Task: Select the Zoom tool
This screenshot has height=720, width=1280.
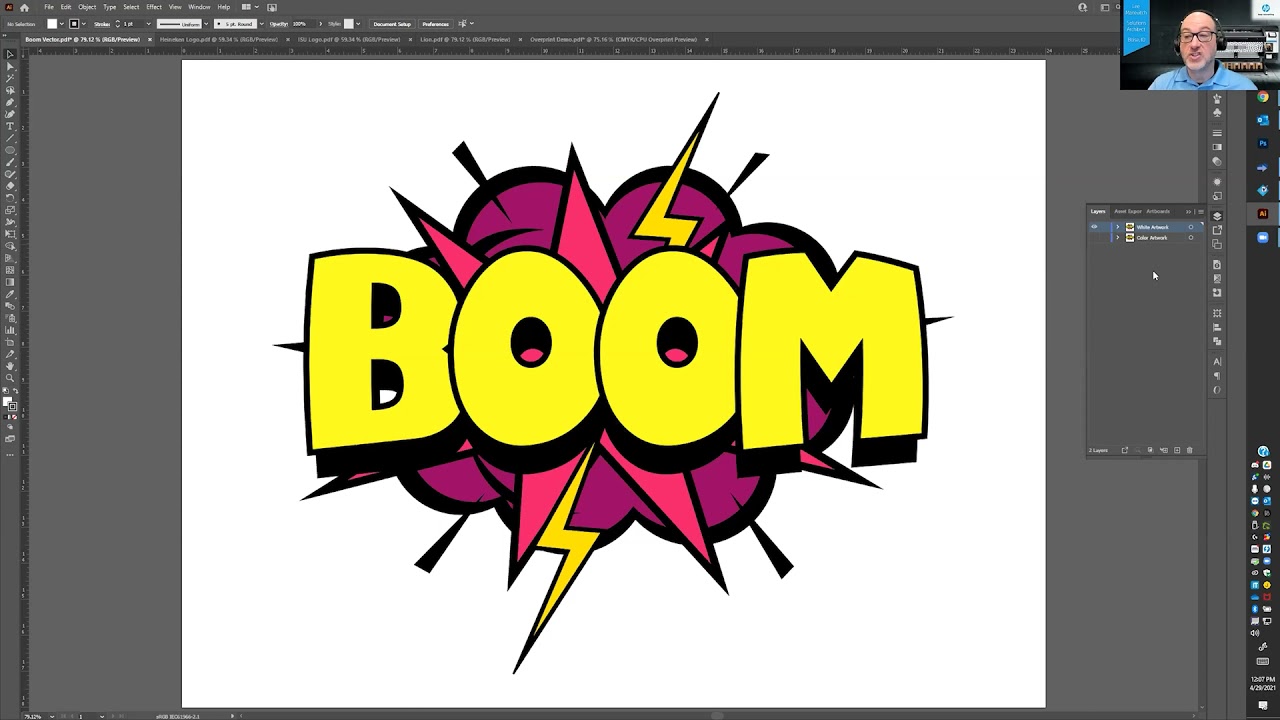Action: click(x=10, y=379)
